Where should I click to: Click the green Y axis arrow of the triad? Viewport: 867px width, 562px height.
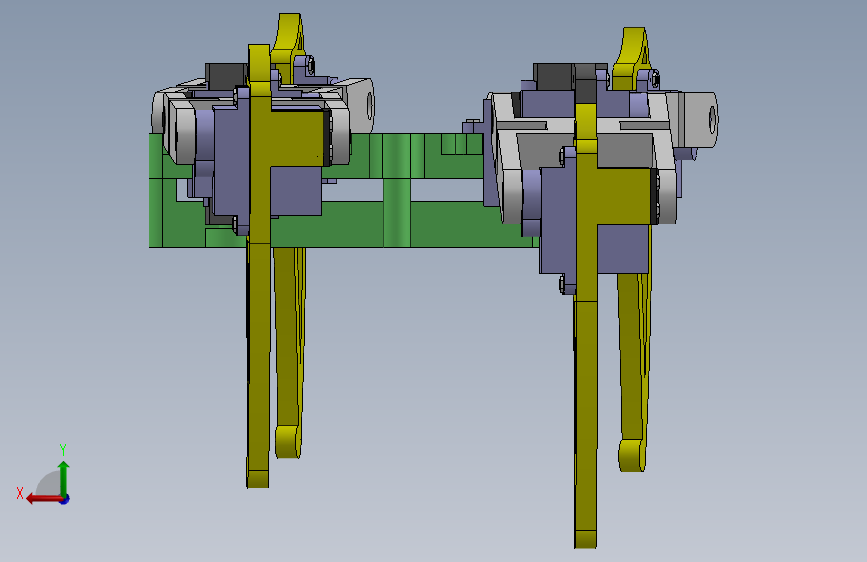pyautogui.click(x=64, y=477)
